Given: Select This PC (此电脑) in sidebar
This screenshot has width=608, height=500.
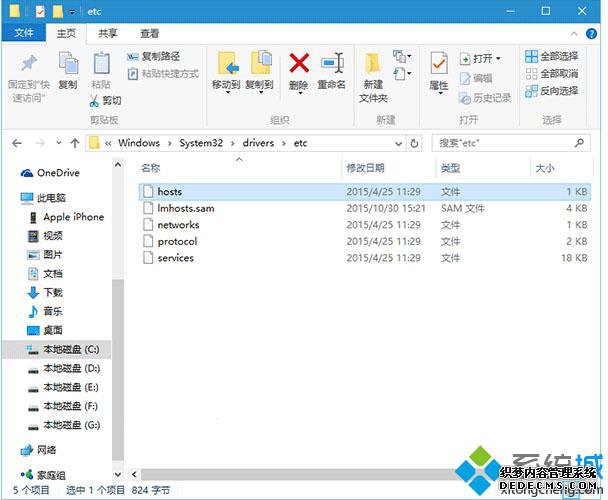Looking at the screenshot, I should [43, 198].
